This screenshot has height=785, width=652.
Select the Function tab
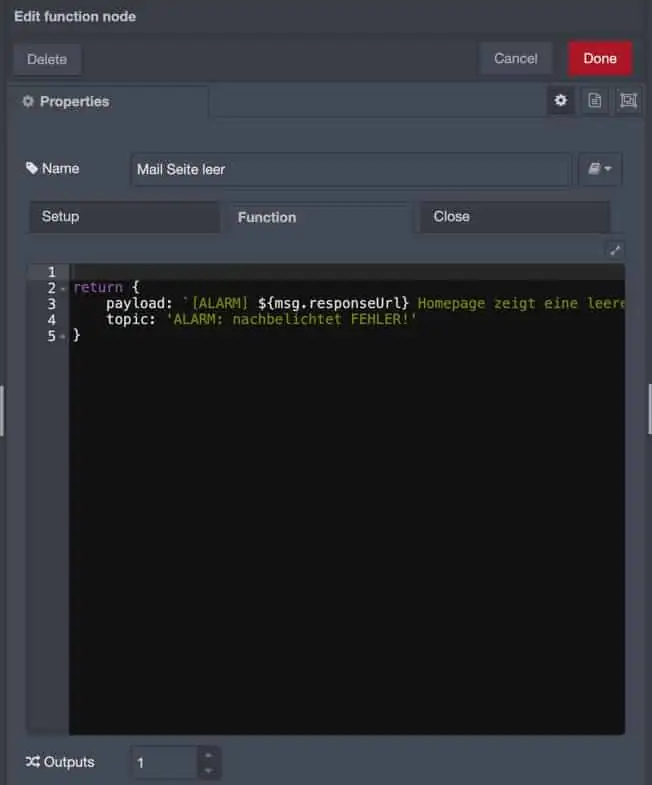(320, 217)
